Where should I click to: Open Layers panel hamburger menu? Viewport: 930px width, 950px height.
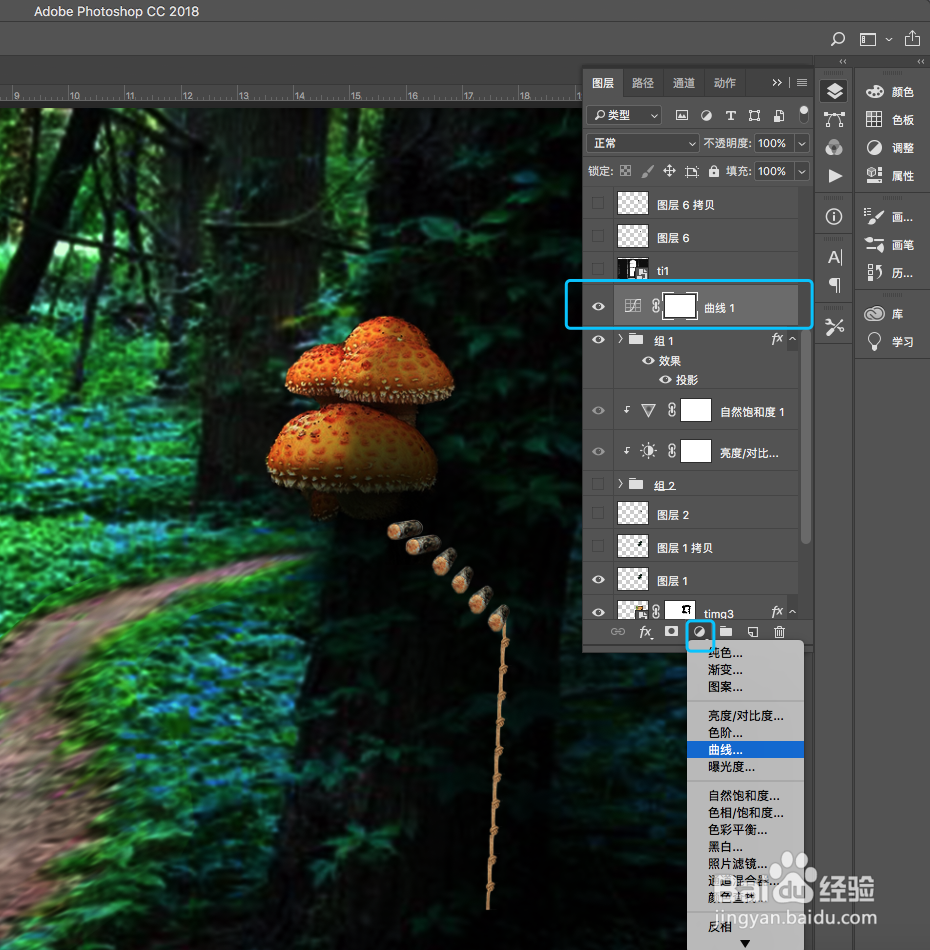coord(802,82)
